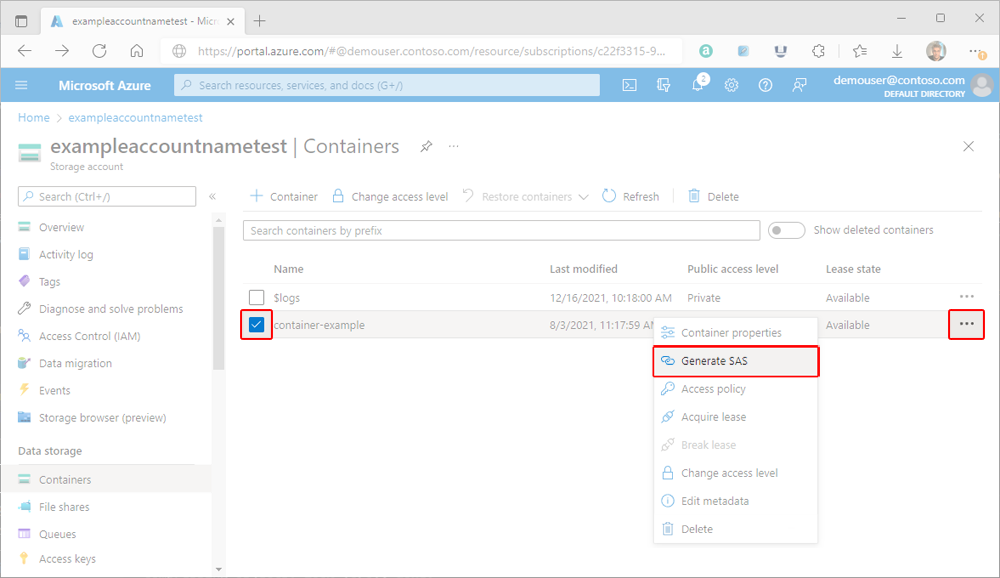Viewport: 1000px width, 578px height.
Task: Open tab actions menu icon at top left
Action: (21, 21)
